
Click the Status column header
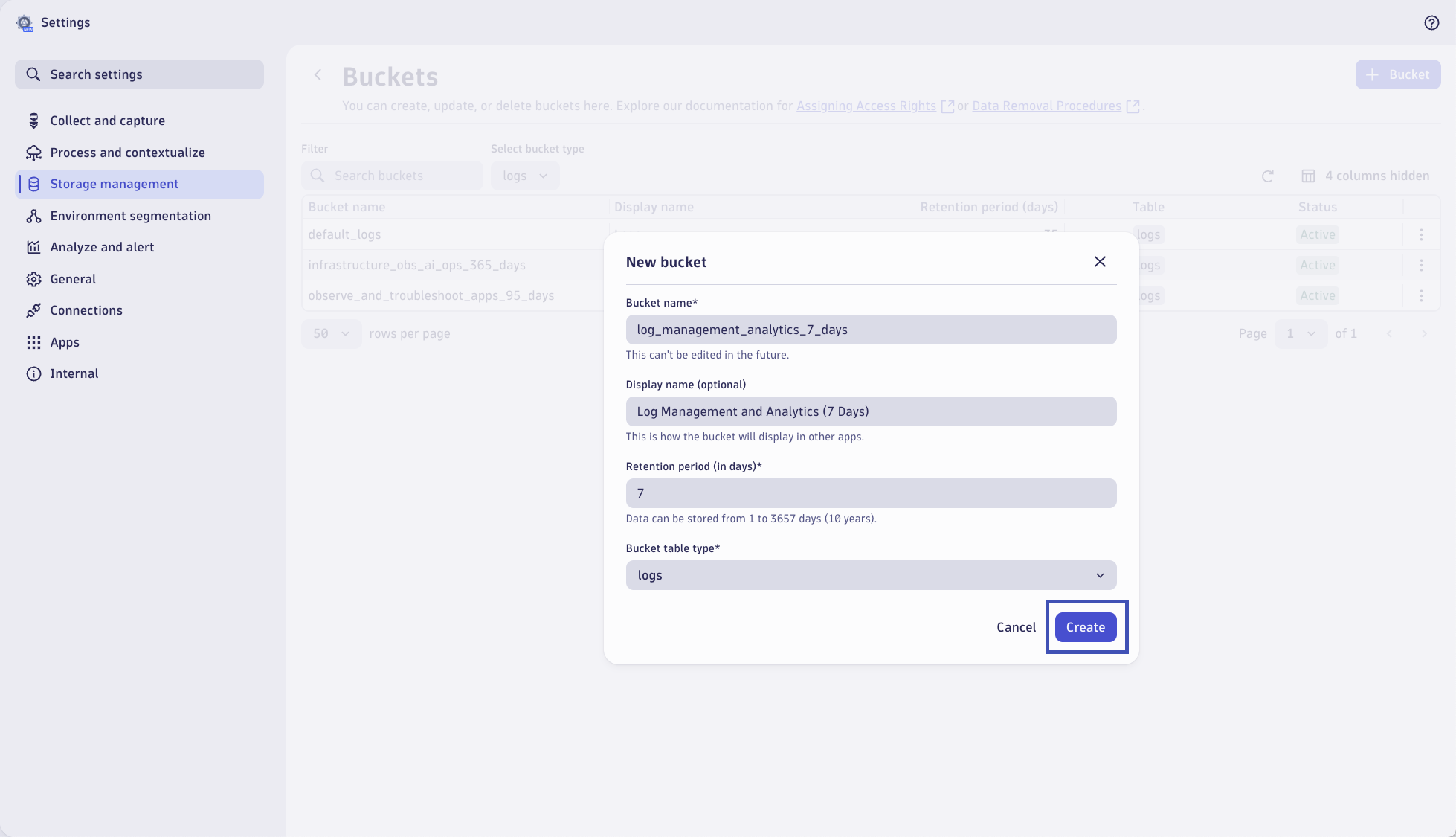[x=1318, y=208]
